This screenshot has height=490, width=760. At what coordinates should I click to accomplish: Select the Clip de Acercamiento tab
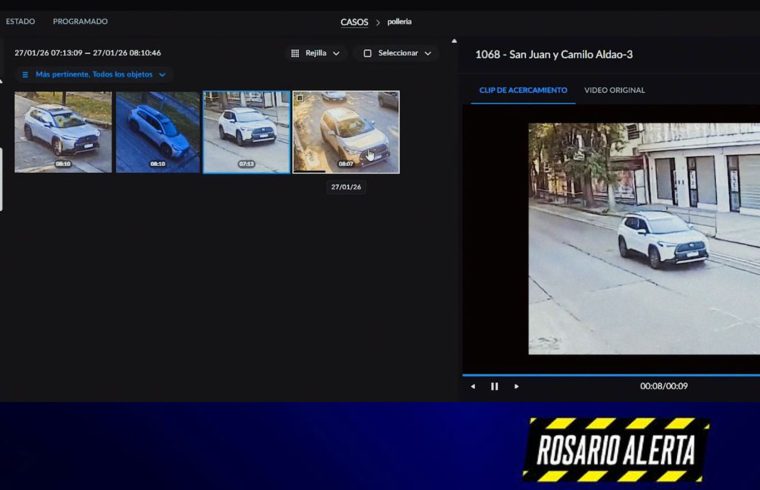click(x=523, y=90)
